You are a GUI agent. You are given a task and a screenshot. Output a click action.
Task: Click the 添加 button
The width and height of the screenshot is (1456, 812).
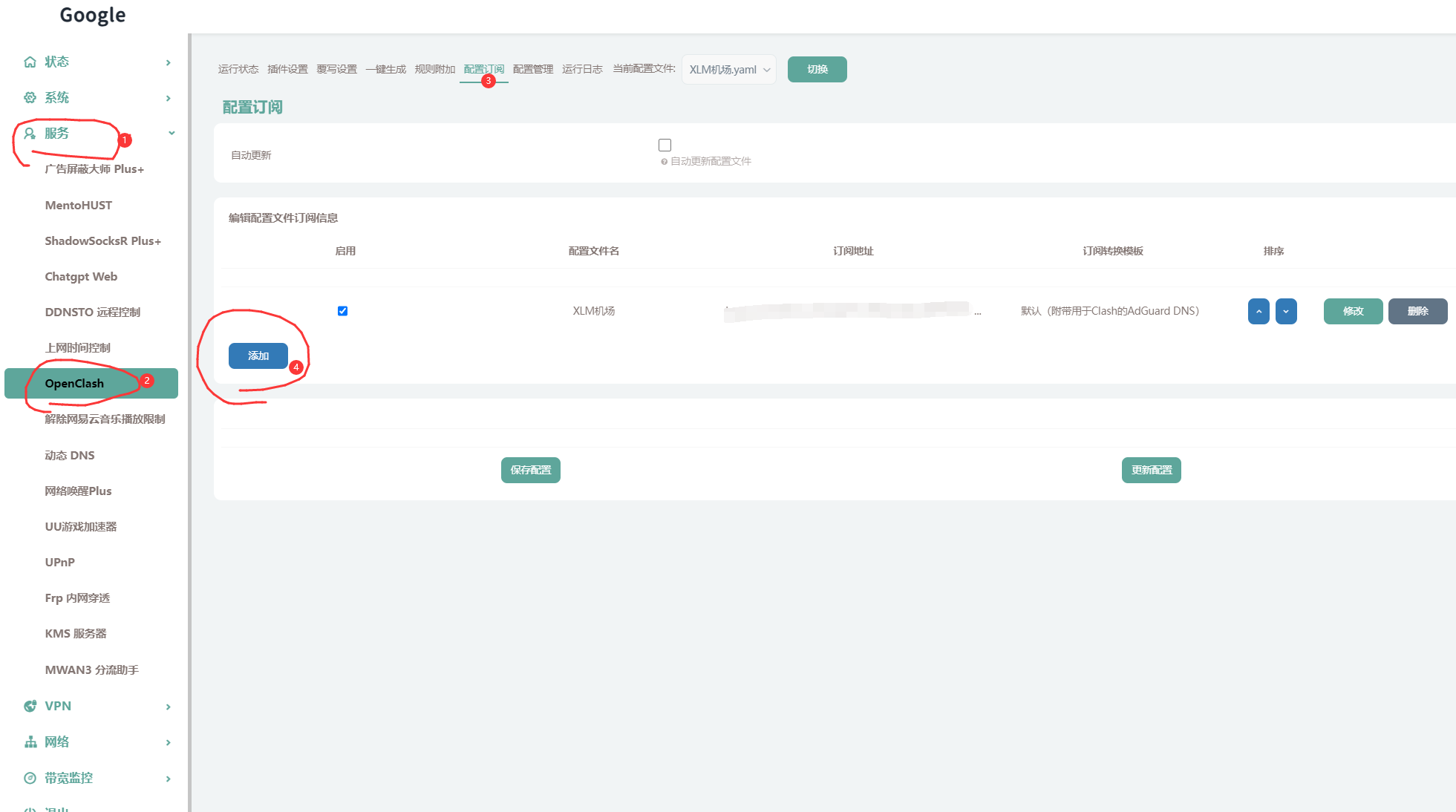point(258,356)
